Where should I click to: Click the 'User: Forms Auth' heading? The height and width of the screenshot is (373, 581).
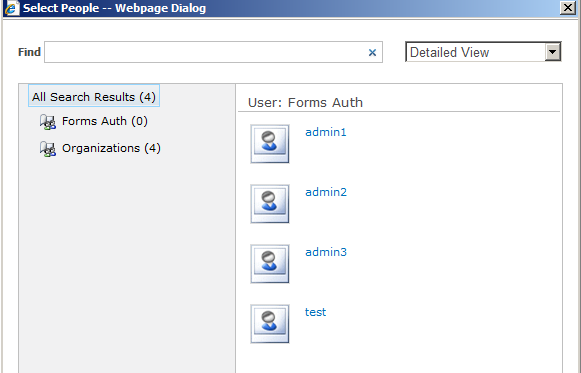point(305,103)
